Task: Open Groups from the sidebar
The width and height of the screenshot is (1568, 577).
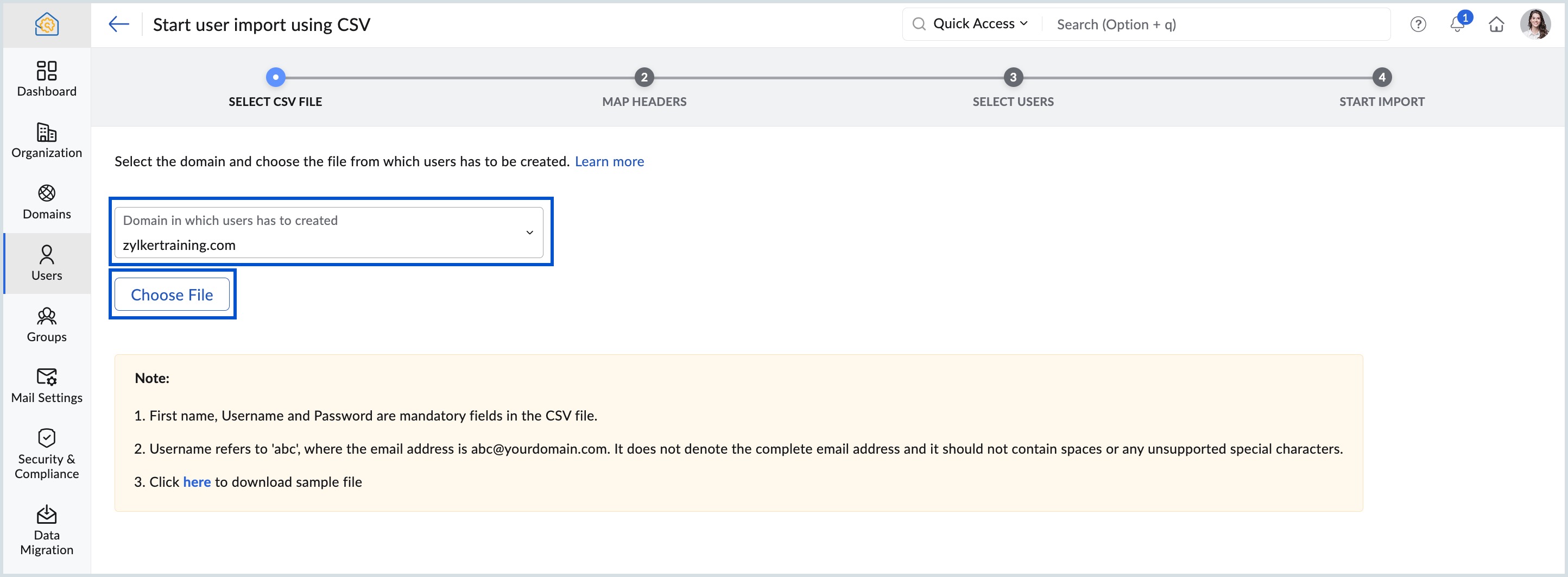Action: pos(47,325)
